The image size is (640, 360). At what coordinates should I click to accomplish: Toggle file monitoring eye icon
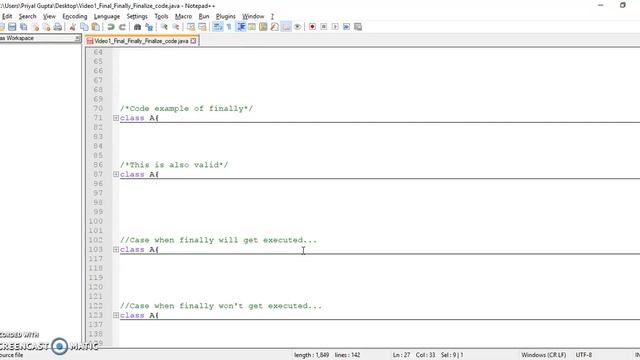298,27
